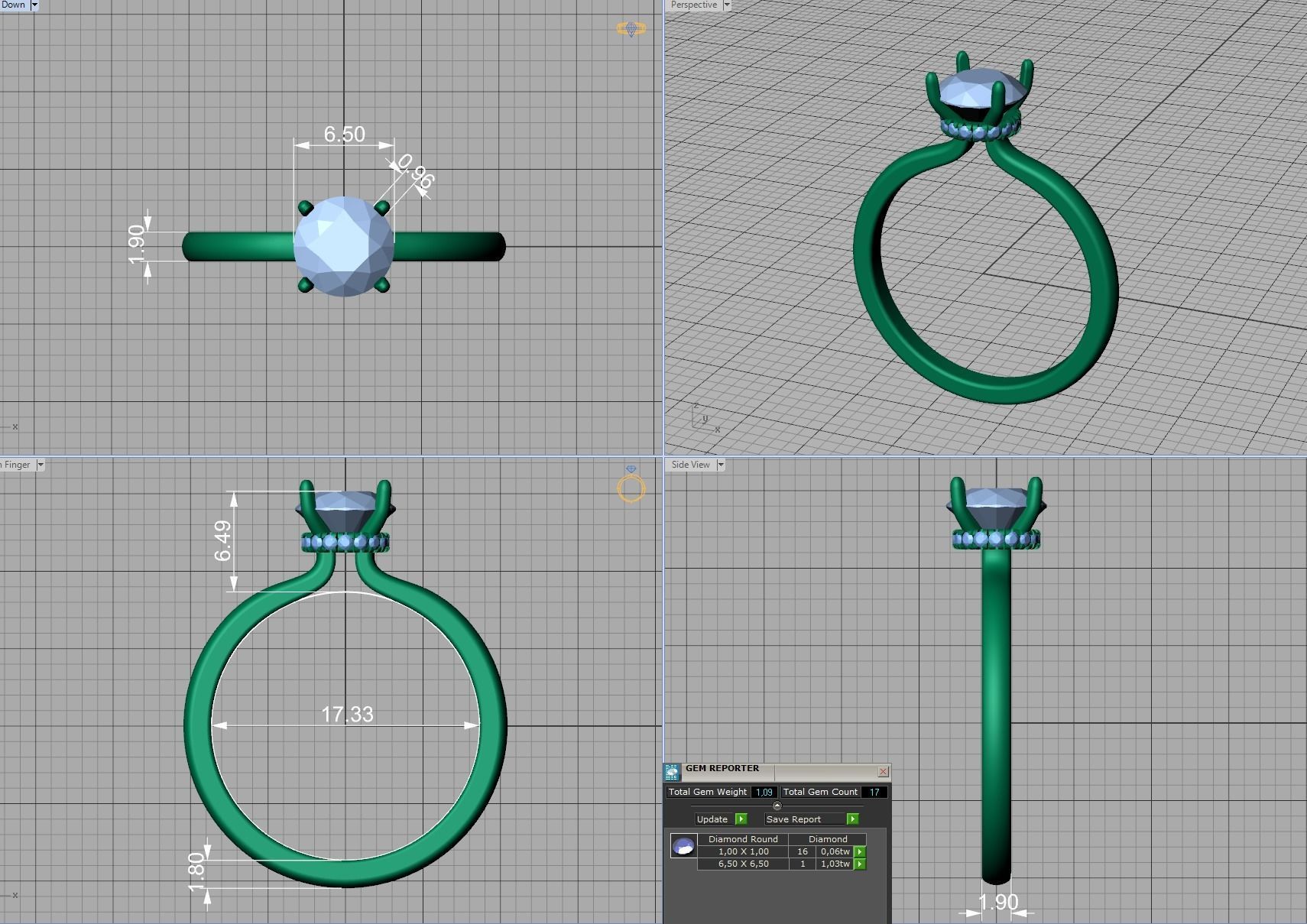The height and width of the screenshot is (924, 1307).
Task: Open the Looking Down viewport dropdown arrow
Action: pos(34,5)
